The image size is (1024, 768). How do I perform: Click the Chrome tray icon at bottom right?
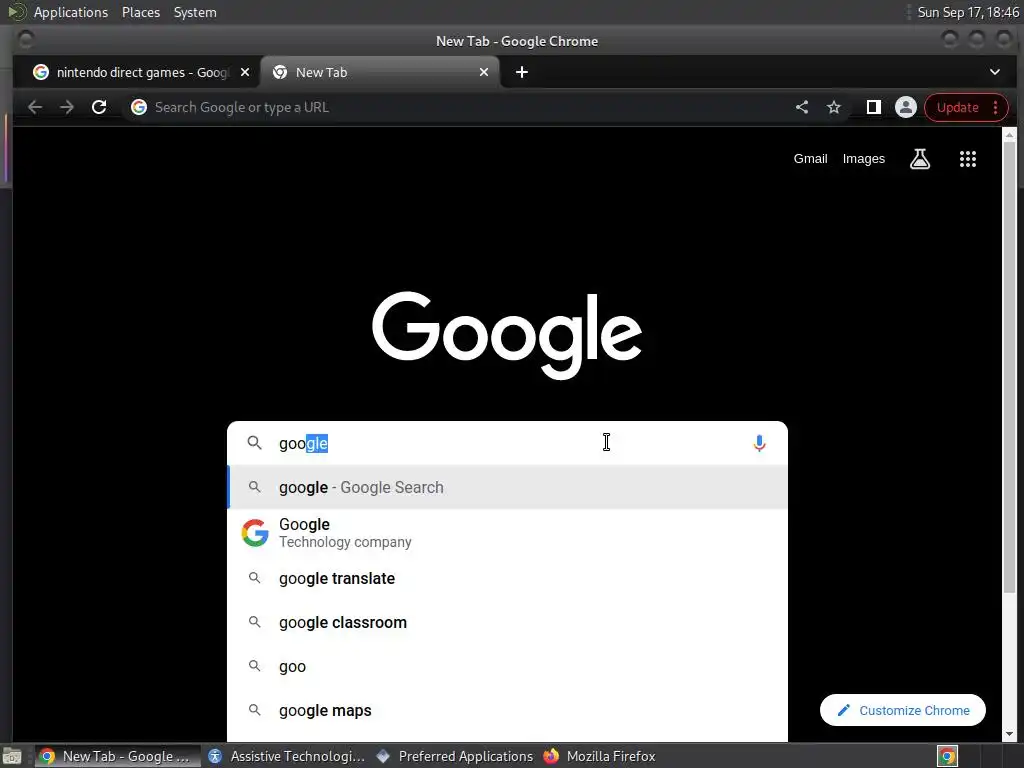coord(947,756)
